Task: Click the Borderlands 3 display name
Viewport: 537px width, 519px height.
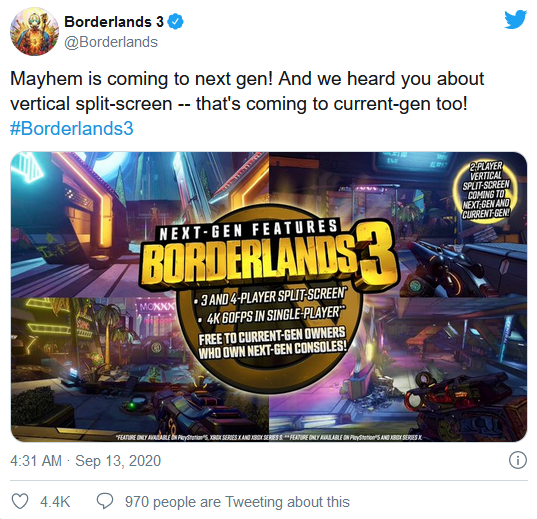Action: 114,22
